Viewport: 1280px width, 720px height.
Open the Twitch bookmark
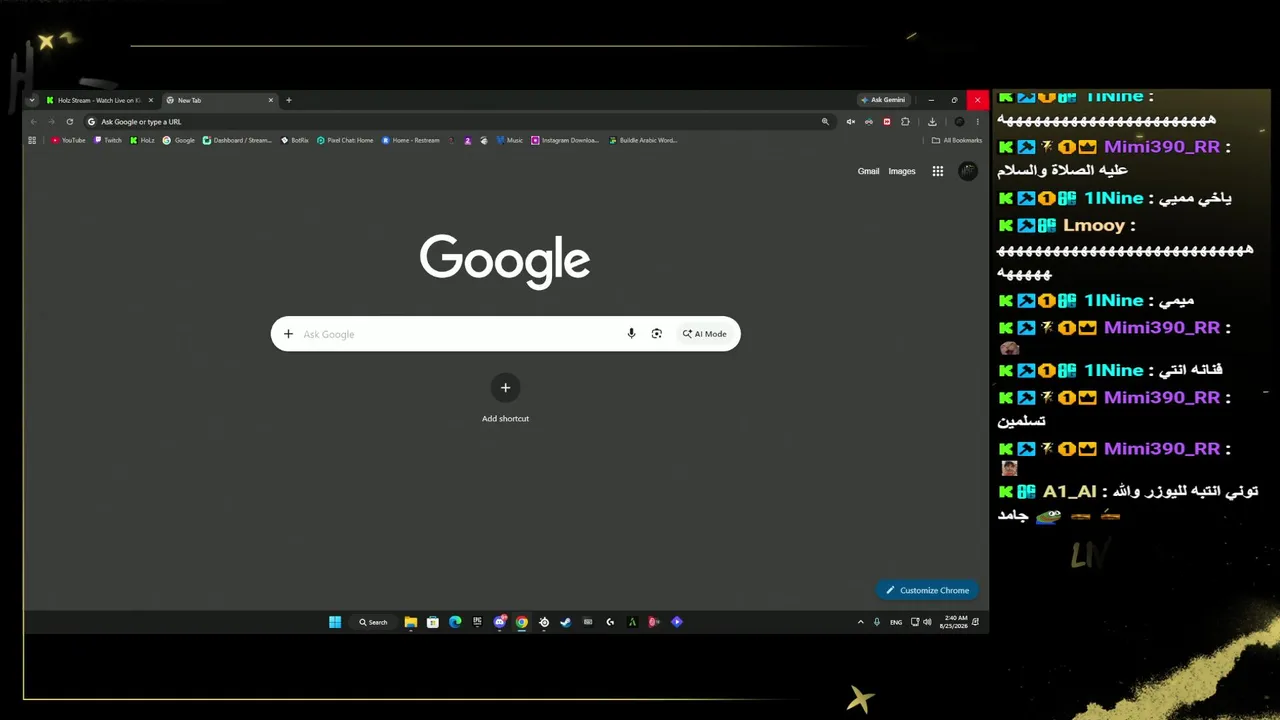(108, 140)
